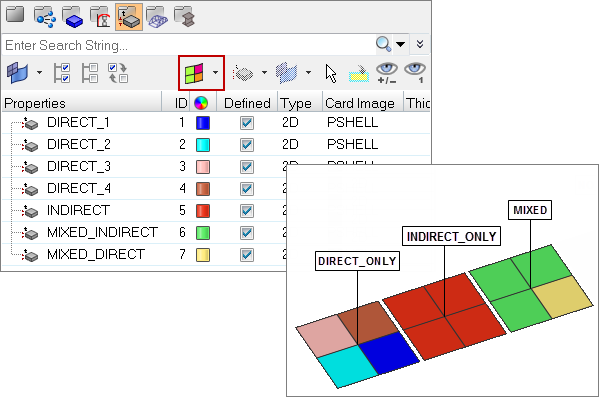Click the pink color swatch for DIRECT_3
The height and width of the screenshot is (397, 600).
[x=203, y=167]
